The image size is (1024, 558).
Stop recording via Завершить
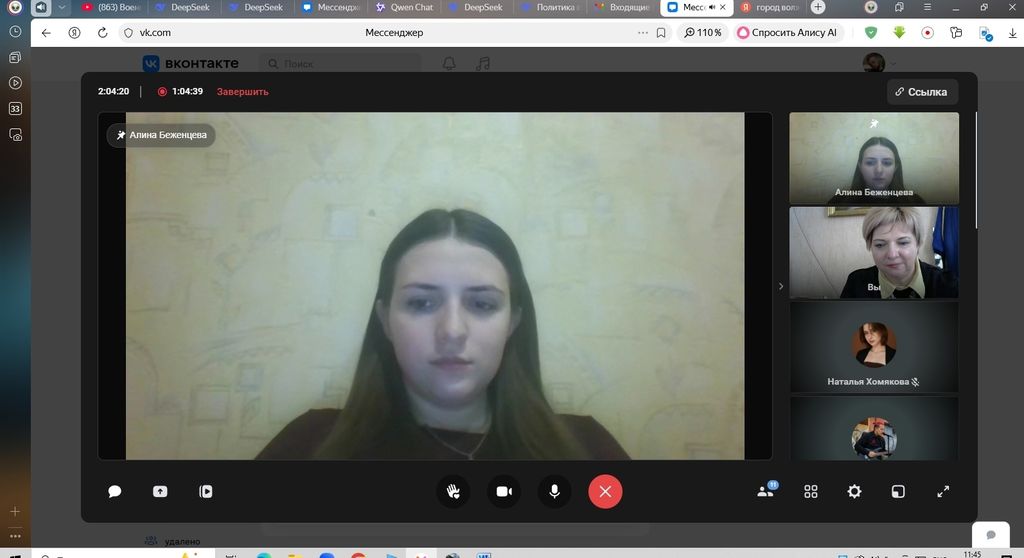click(242, 92)
